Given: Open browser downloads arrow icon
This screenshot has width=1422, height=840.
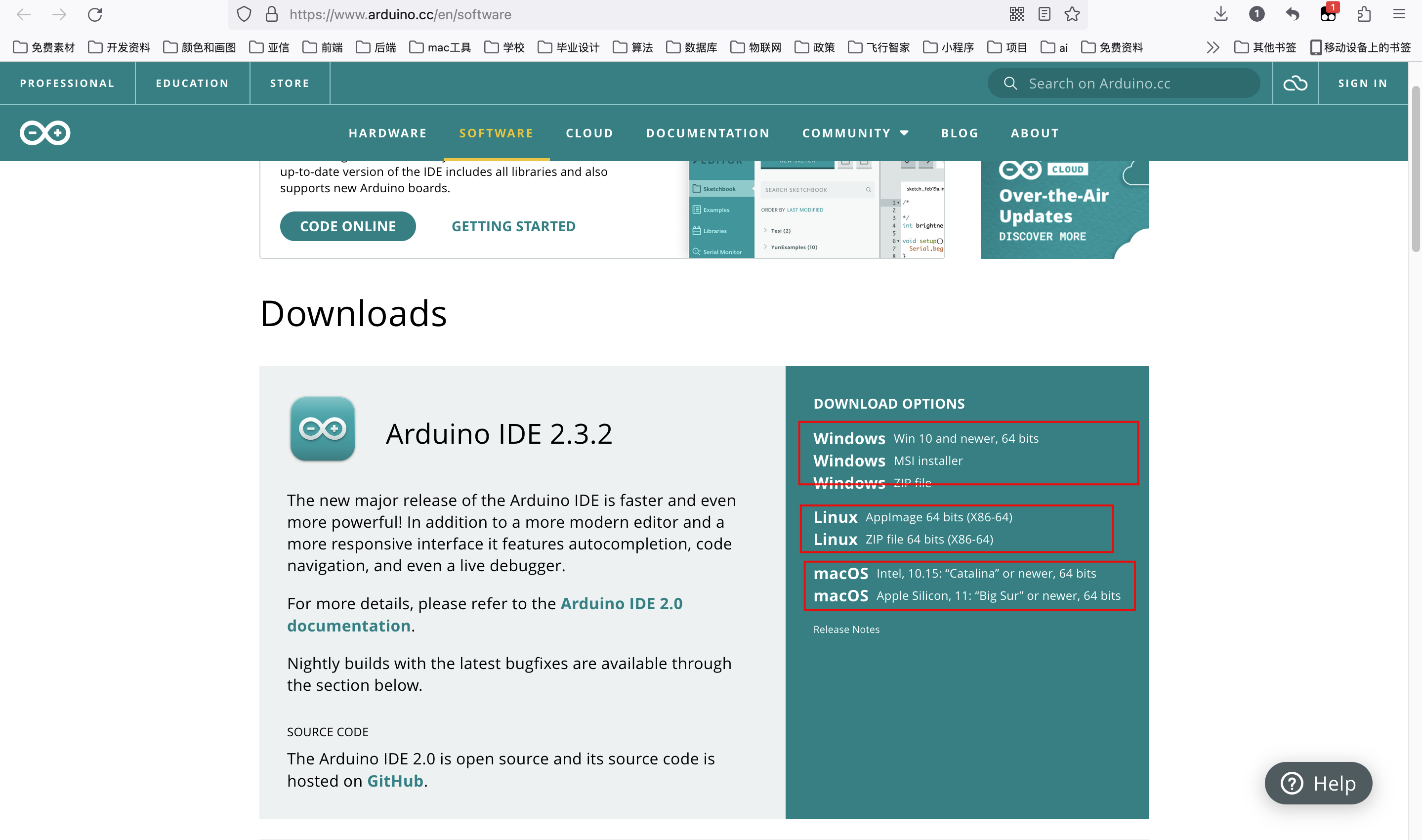Looking at the screenshot, I should click(1220, 14).
